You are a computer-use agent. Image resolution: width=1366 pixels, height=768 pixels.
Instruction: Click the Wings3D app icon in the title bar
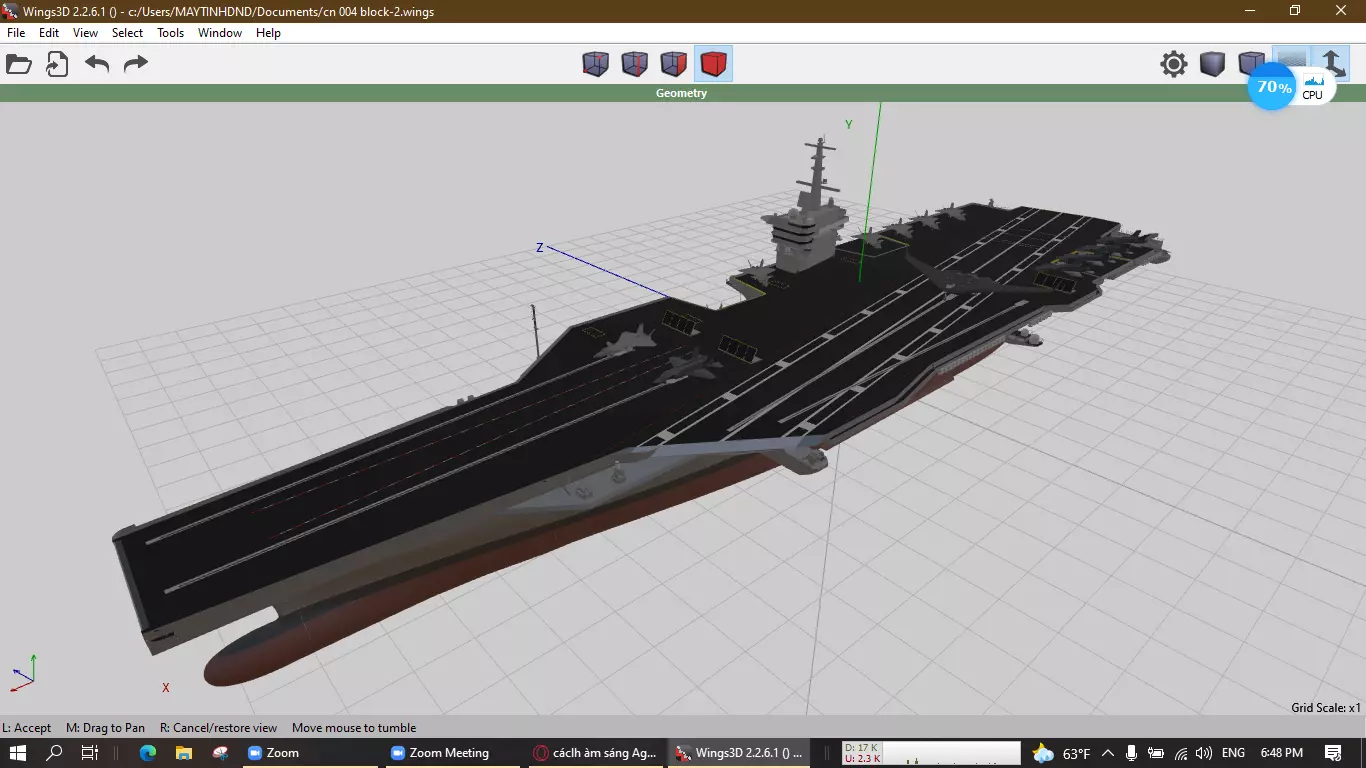click(11, 11)
